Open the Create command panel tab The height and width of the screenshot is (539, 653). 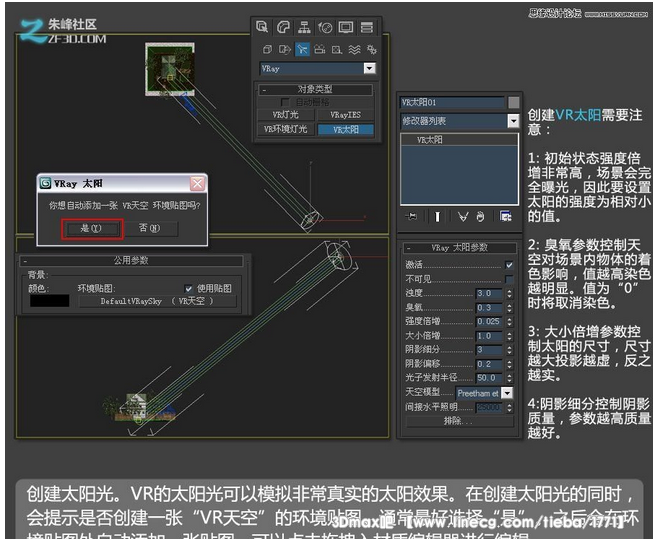(262, 27)
